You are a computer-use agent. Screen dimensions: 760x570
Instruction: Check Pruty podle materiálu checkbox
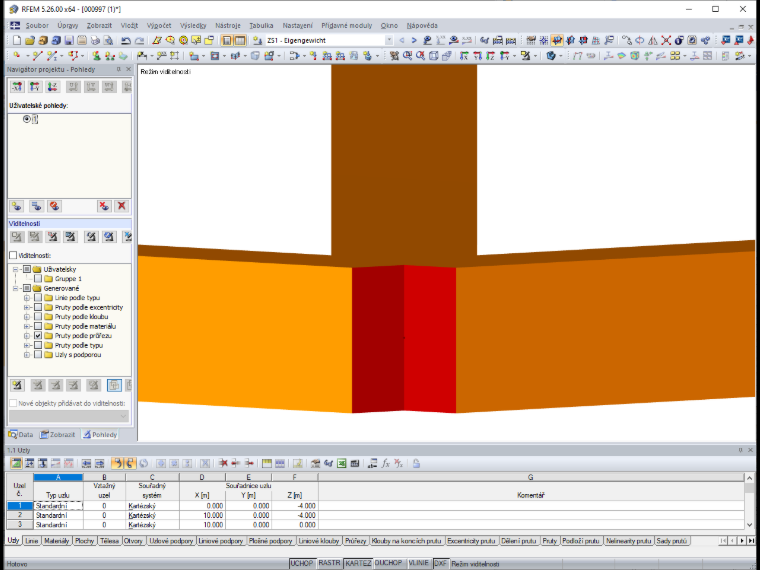(x=38, y=326)
